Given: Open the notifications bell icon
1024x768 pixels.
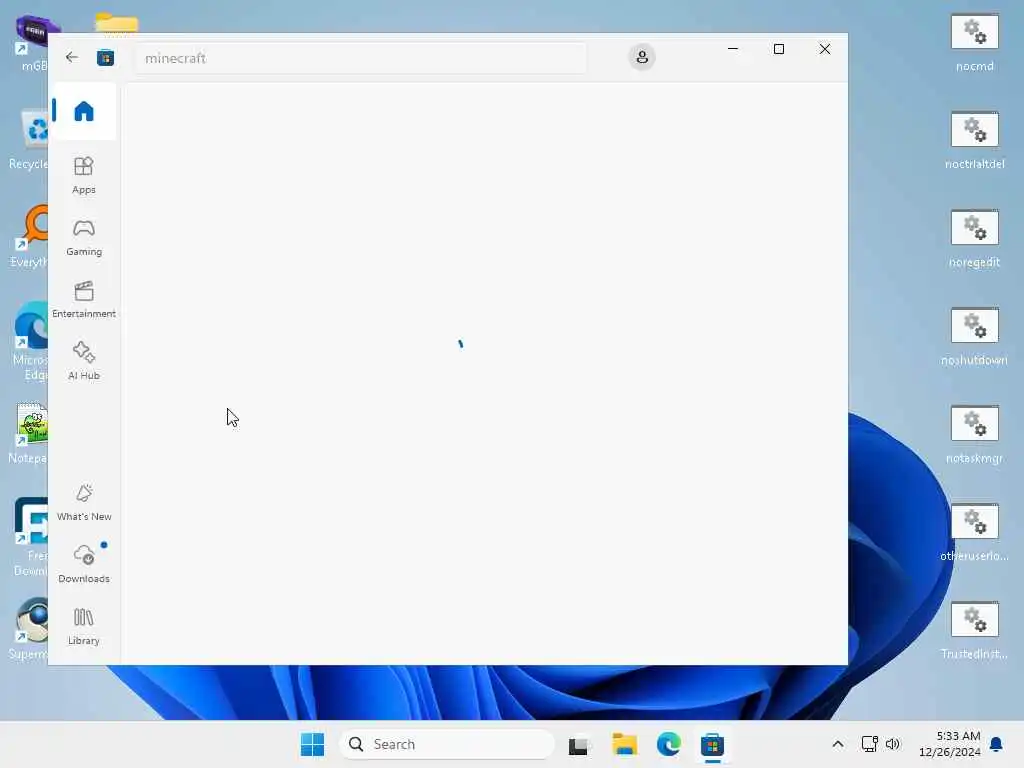Looking at the screenshot, I should [x=997, y=744].
